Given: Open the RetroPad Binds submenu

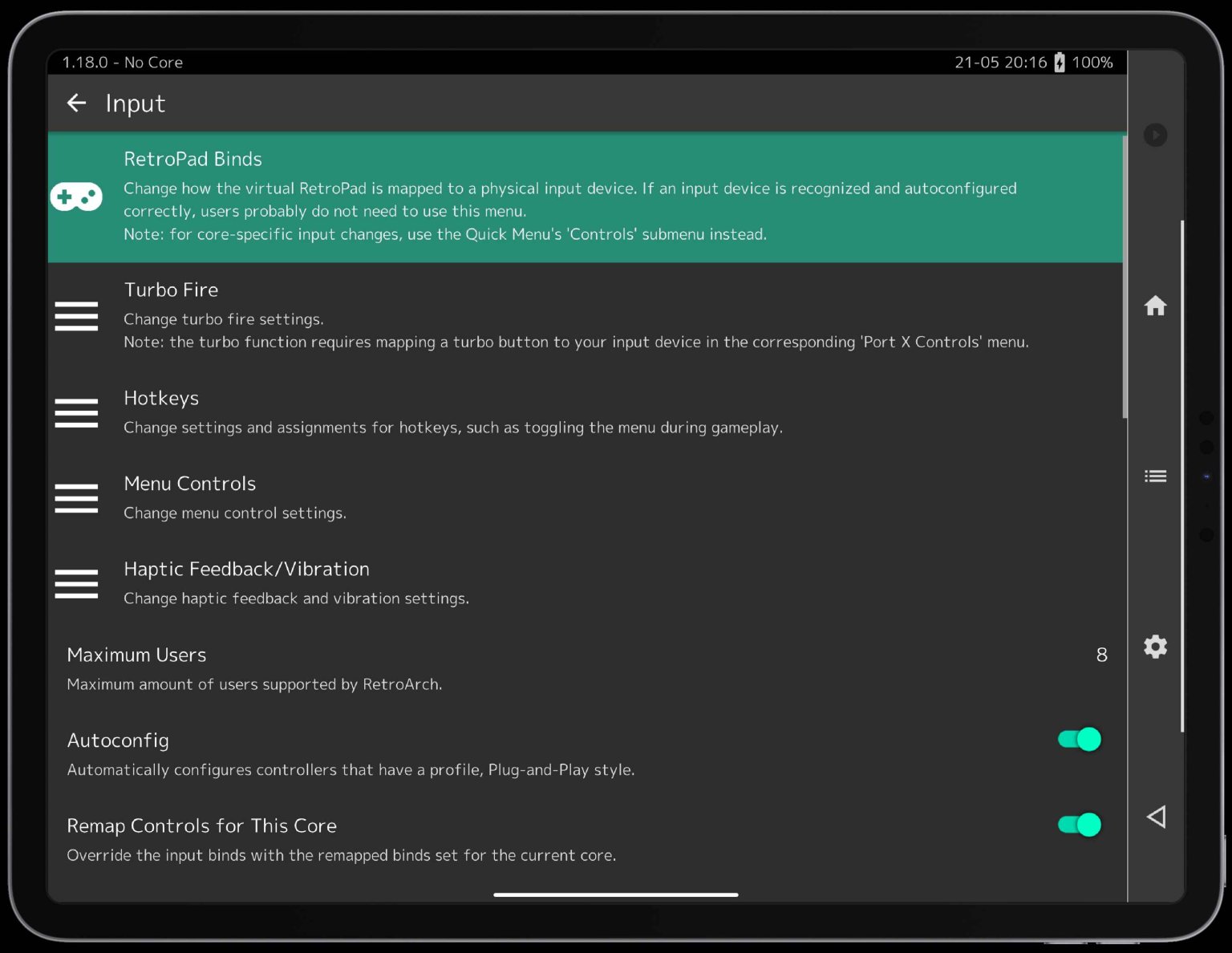Looking at the screenshot, I should (481, 197).
